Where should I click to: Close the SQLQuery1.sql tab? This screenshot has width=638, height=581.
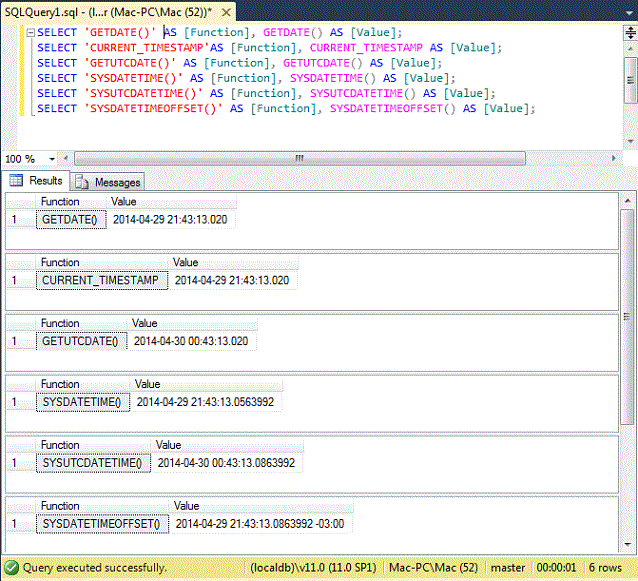226,13
